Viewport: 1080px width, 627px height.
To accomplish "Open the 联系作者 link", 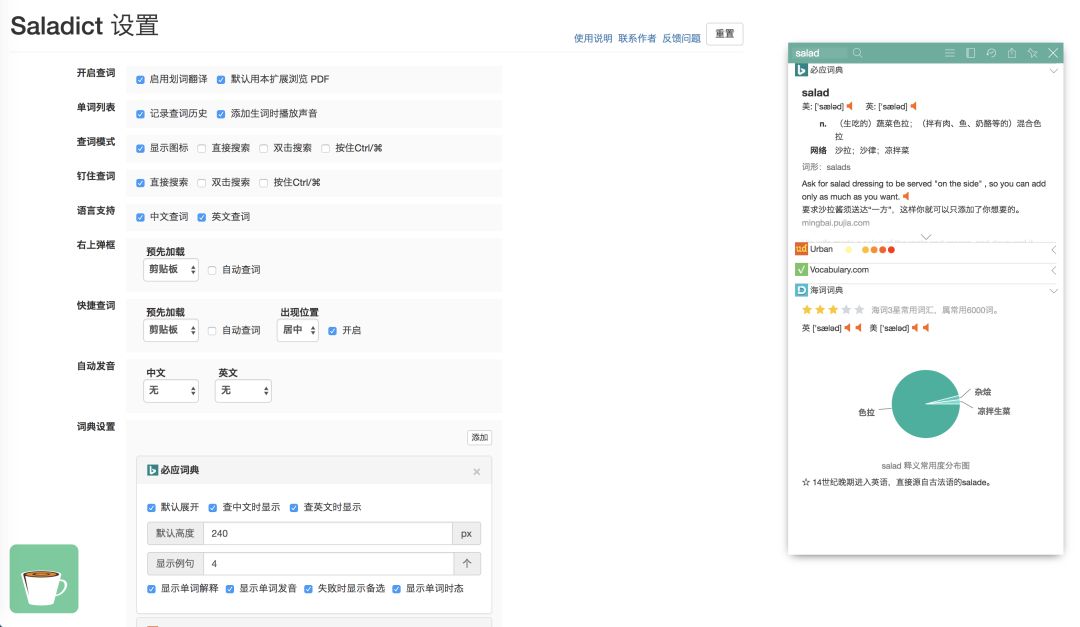I will click(637, 39).
